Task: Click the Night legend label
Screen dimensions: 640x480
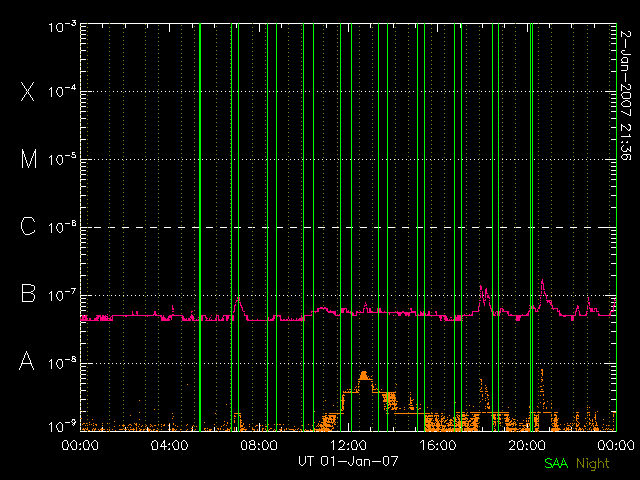Action: (x=593, y=464)
